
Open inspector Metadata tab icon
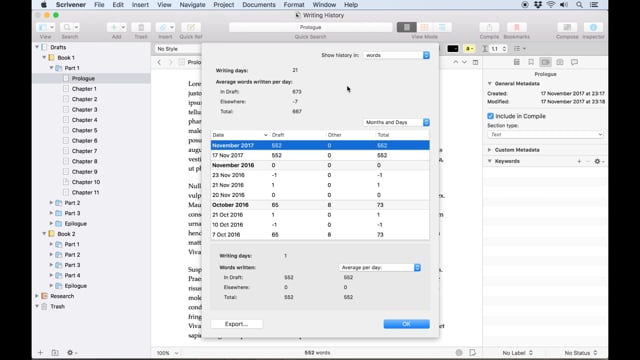[545, 62]
